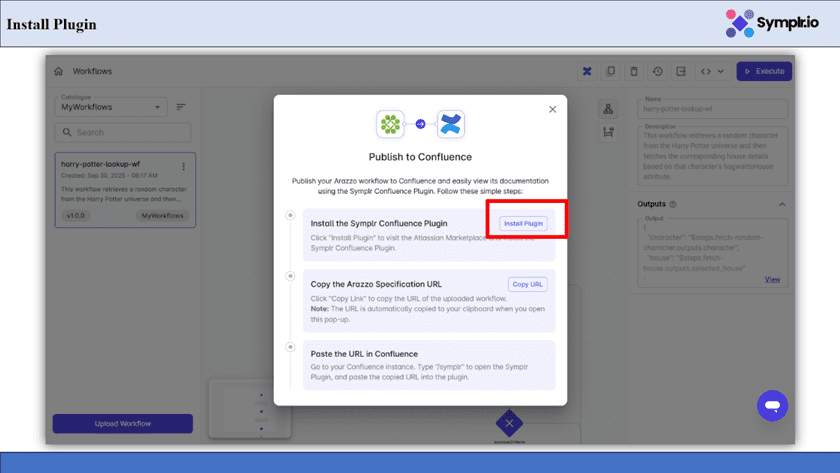840x473 pixels.
Task: Open the version history clock icon
Action: [x=658, y=72]
